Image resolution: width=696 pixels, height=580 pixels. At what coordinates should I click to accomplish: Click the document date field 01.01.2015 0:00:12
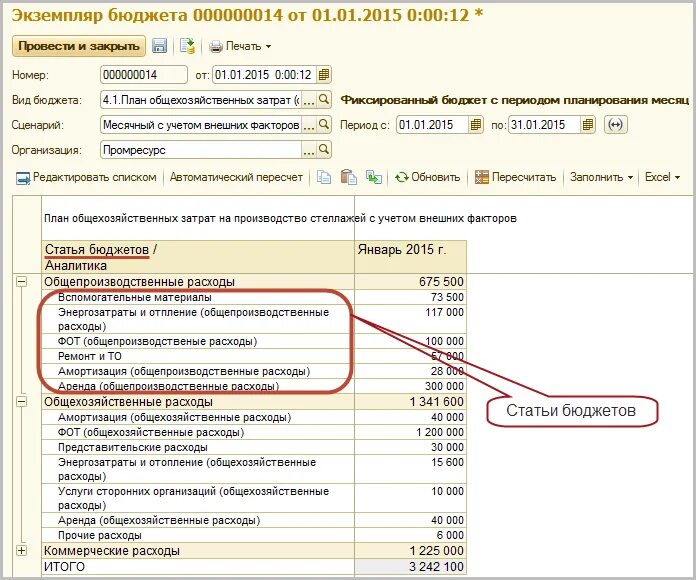265,75
